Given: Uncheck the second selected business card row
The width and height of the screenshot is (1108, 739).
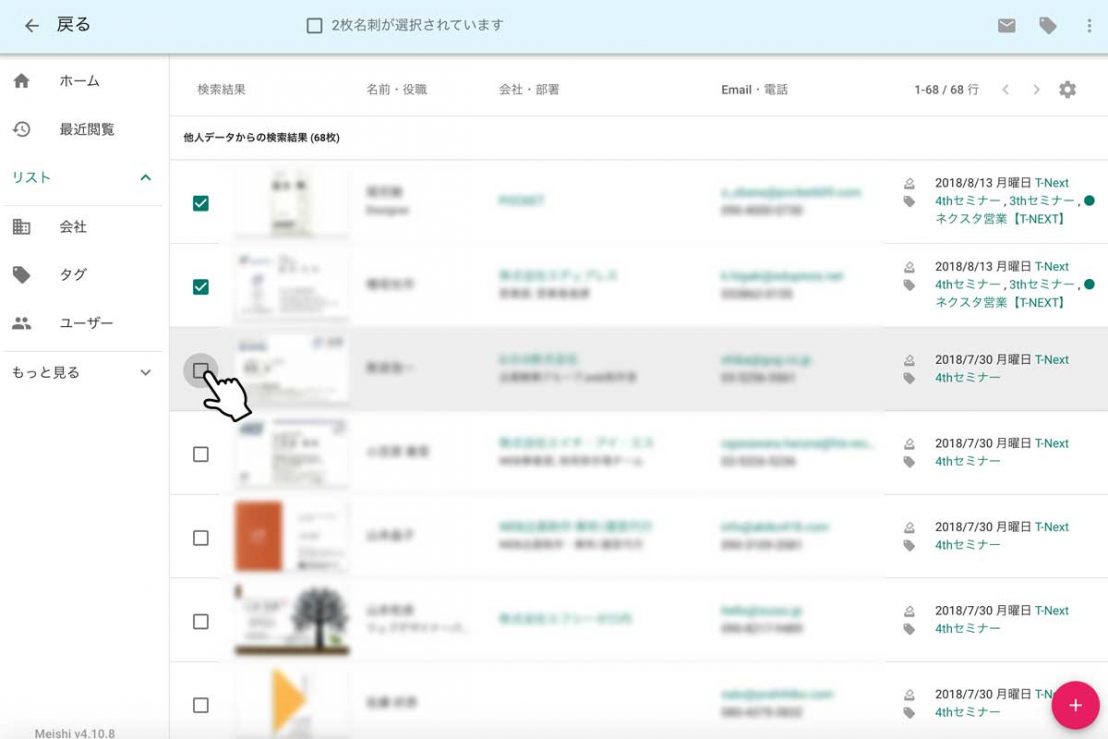Looking at the screenshot, I should pyautogui.click(x=201, y=287).
